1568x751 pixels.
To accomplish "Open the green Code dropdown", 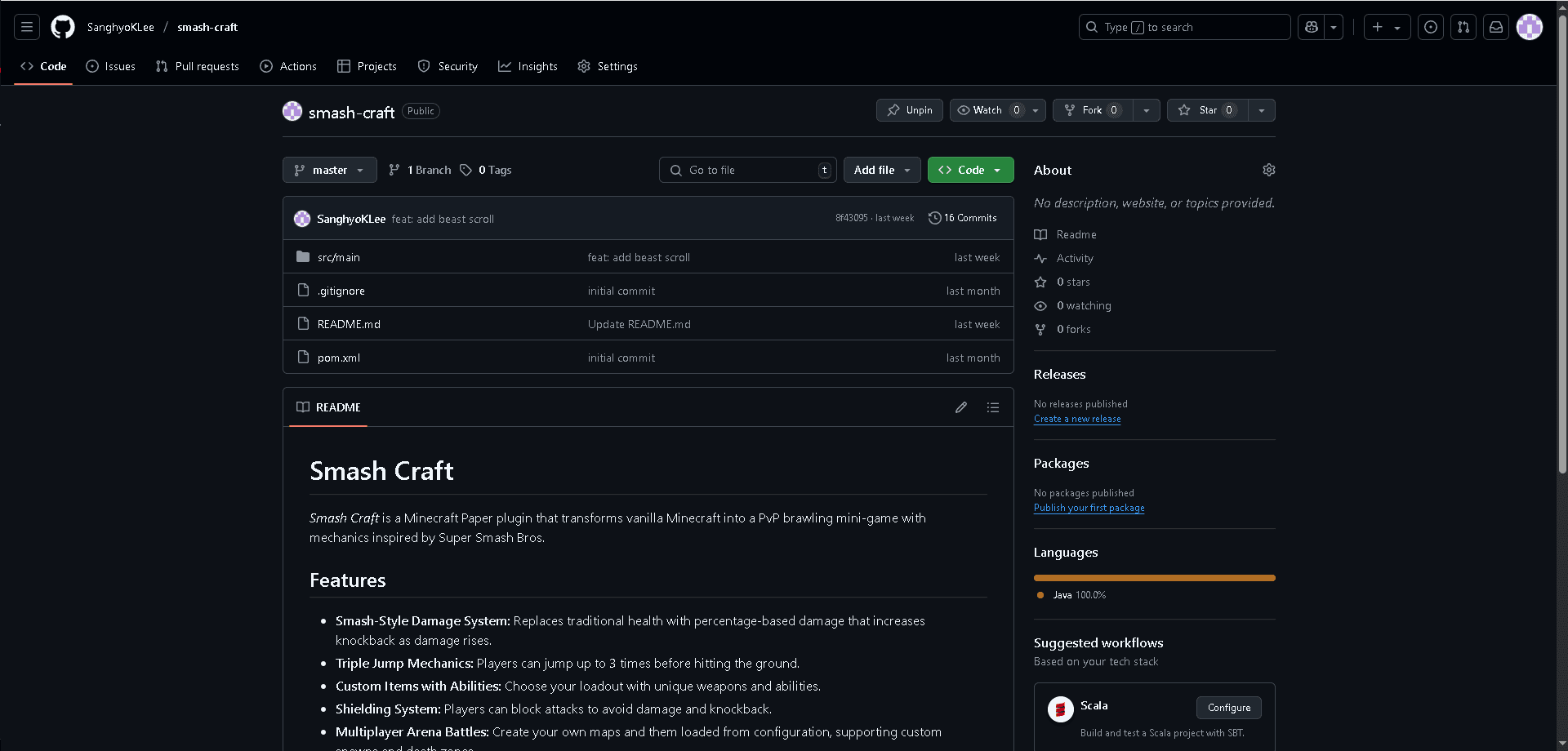I will click(x=970, y=170).
